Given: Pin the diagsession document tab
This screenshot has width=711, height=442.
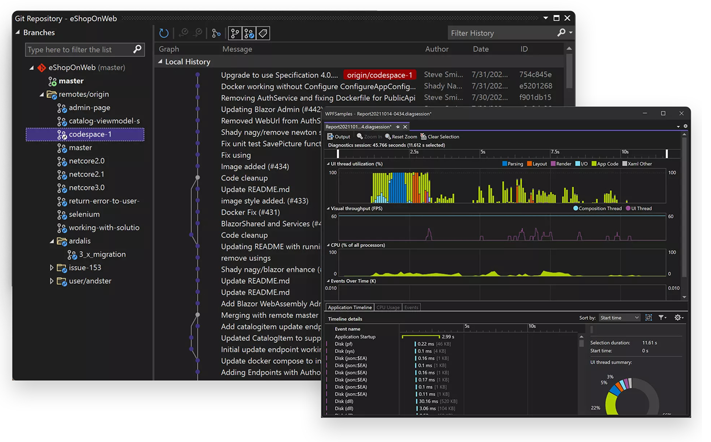Looking at the screenshot, I should [398, 127].
